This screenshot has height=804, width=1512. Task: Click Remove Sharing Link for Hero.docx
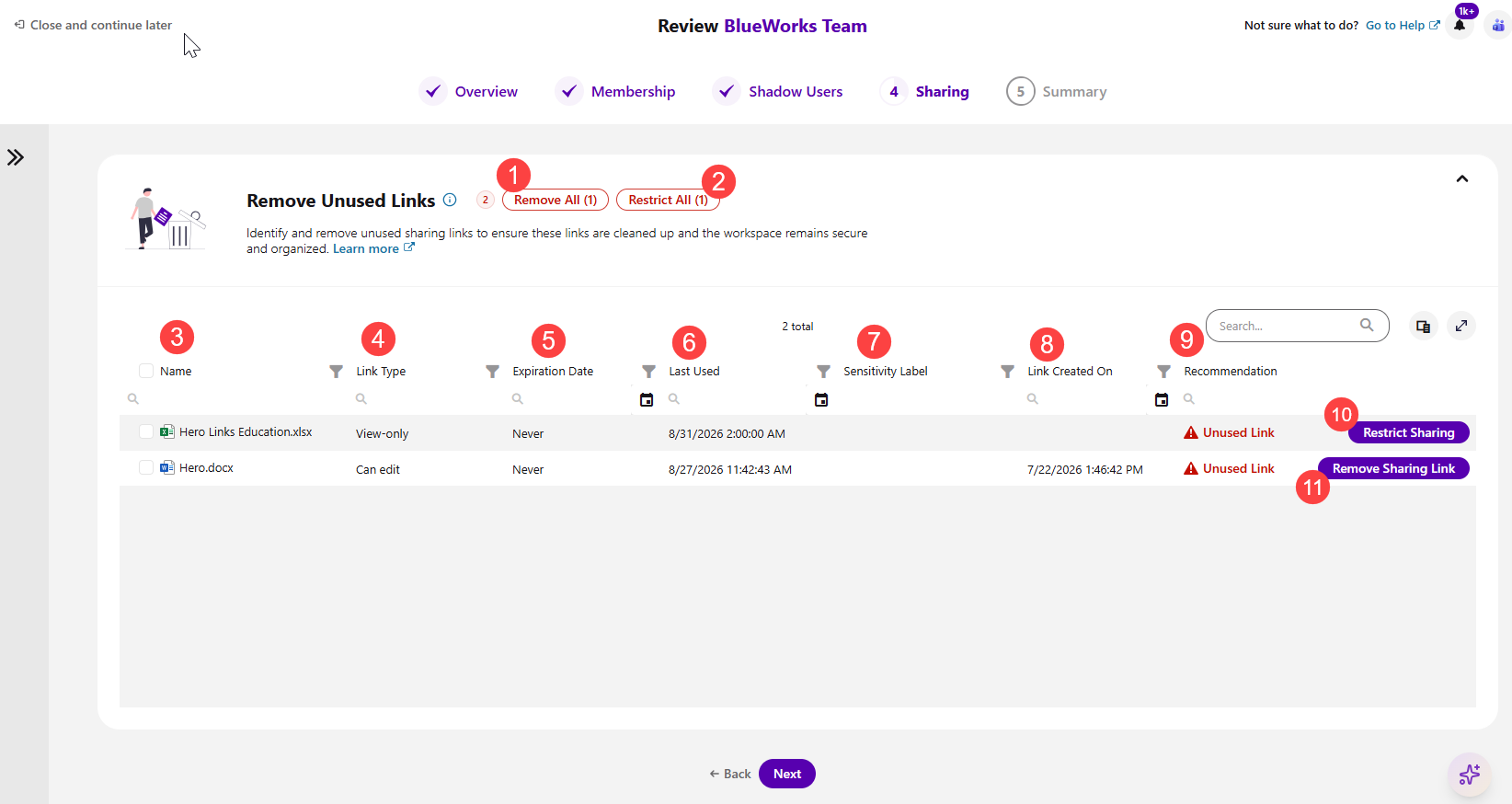click(1393, 468)
